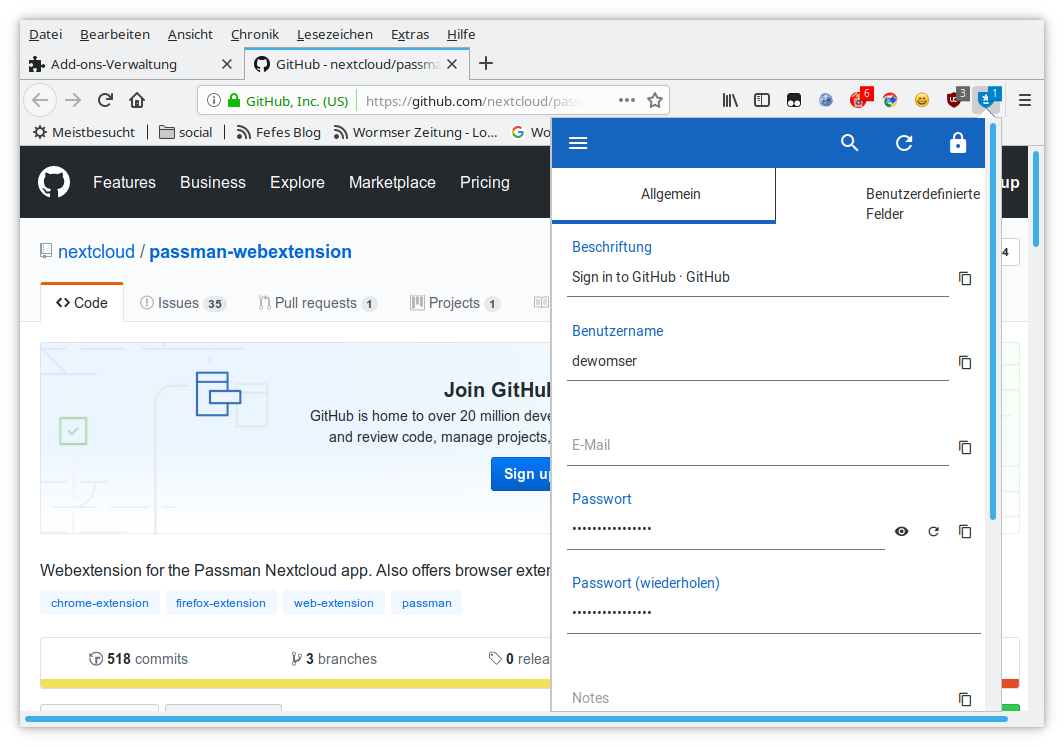Click the Passman extension toolbar icon
Viewport: 1064px width, 747px height.
[x=987, y=100]
